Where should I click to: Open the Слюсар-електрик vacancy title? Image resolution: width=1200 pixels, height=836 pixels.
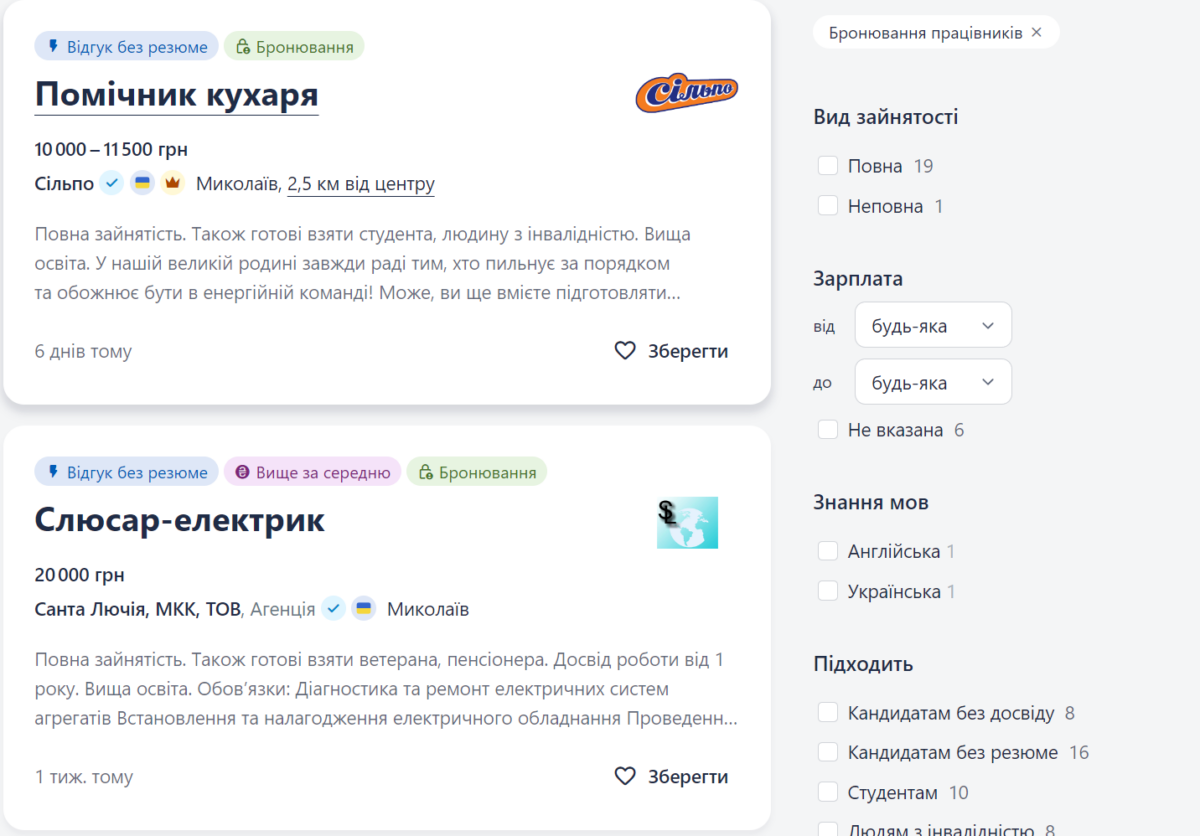[x=180, y=520]
